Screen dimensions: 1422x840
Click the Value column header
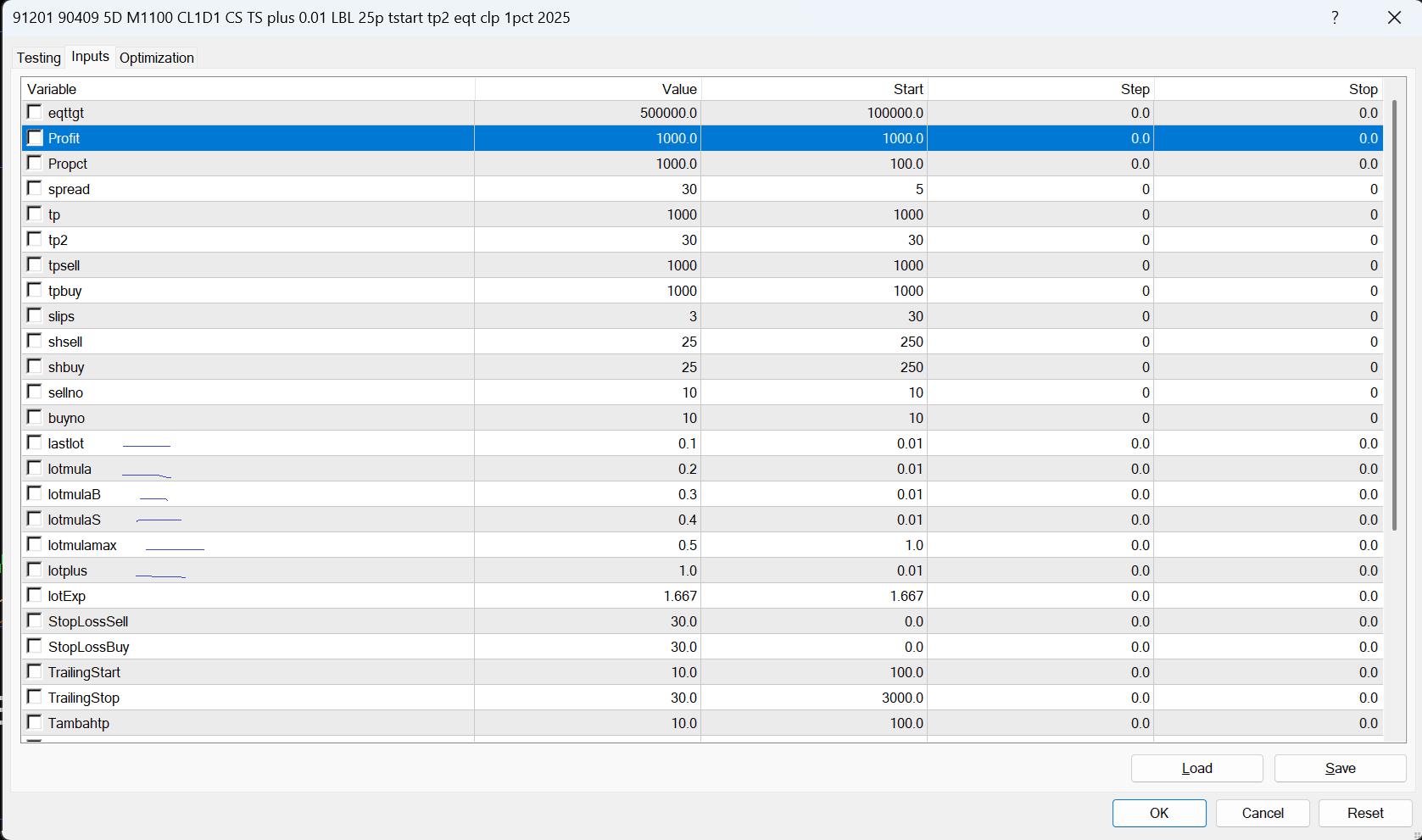588,89
